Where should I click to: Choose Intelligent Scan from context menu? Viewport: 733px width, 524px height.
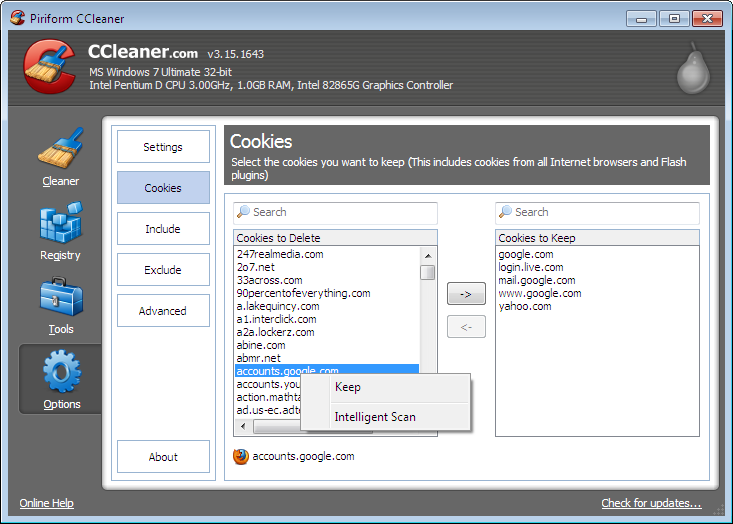click(x=386, y=417)
